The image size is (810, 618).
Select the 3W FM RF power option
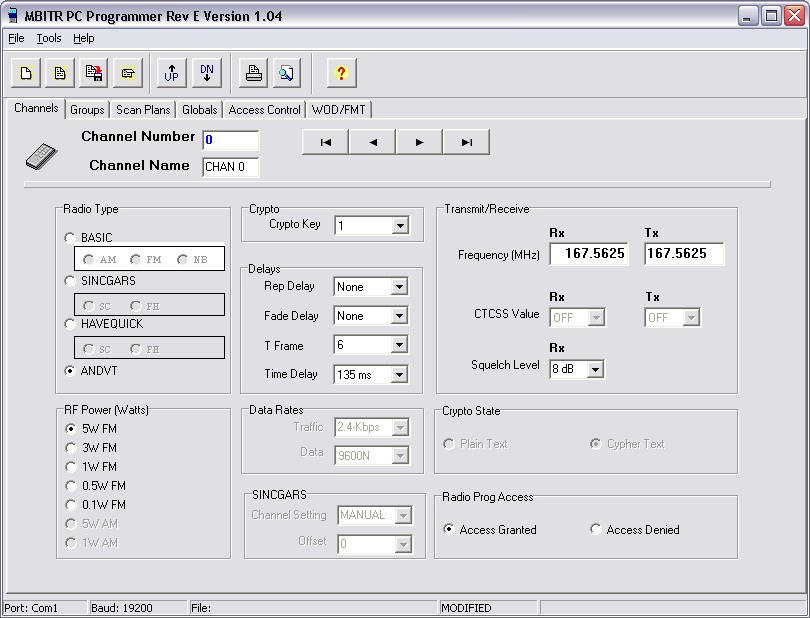click(x=71, y=447)
